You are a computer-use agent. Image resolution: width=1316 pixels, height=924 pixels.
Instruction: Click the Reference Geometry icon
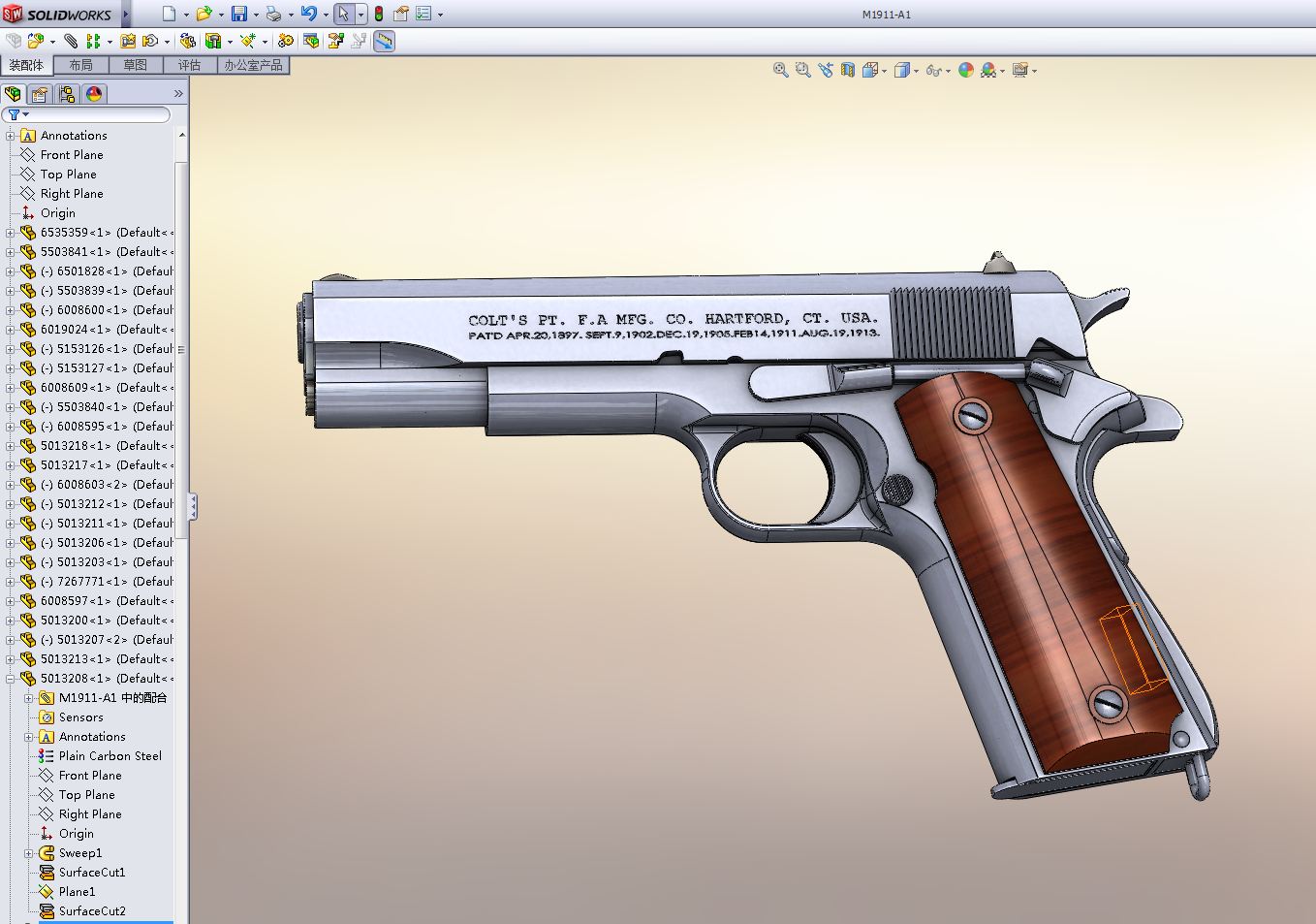248,41
